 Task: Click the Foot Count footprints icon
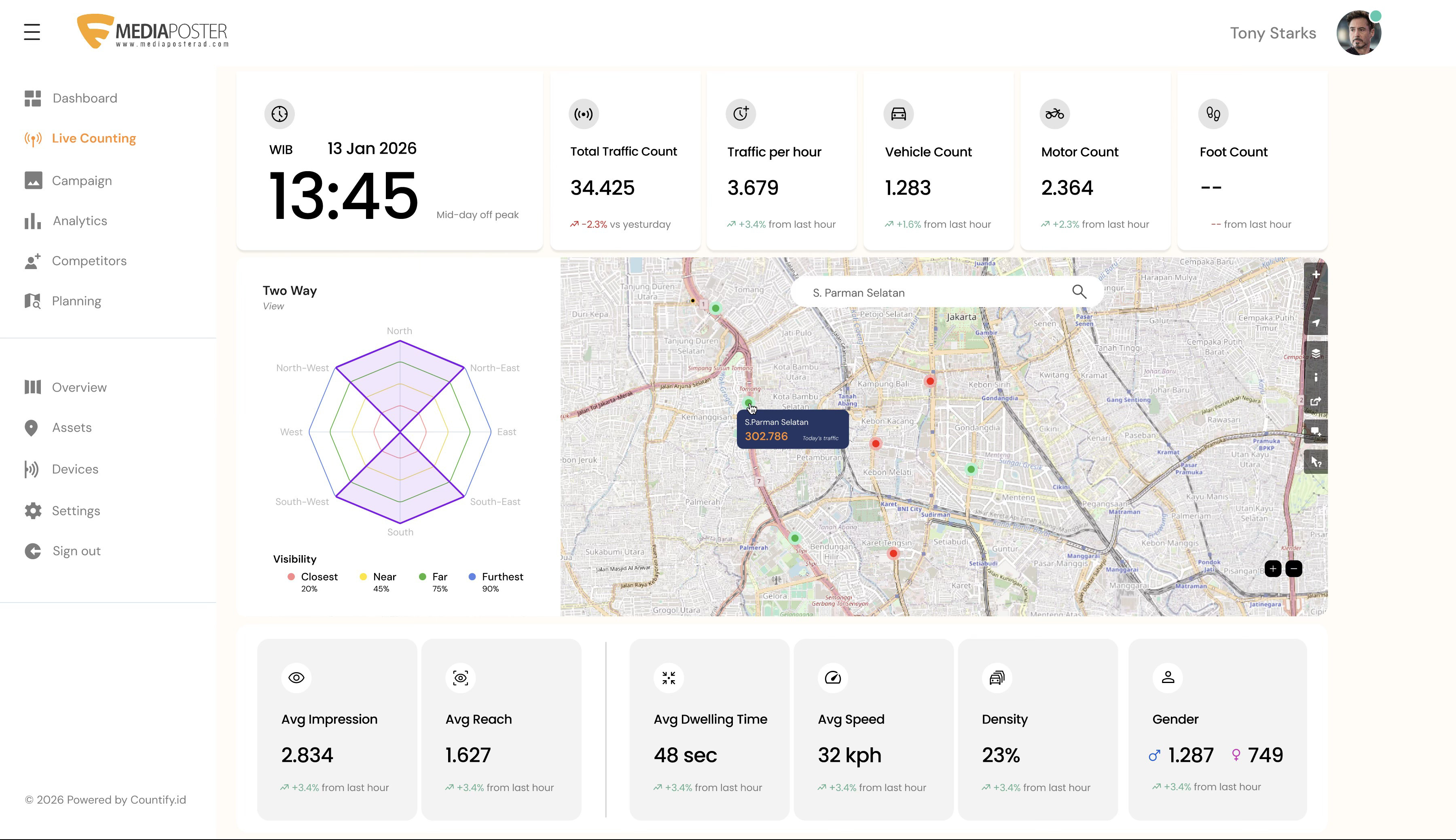click(x=1213, y=114)
